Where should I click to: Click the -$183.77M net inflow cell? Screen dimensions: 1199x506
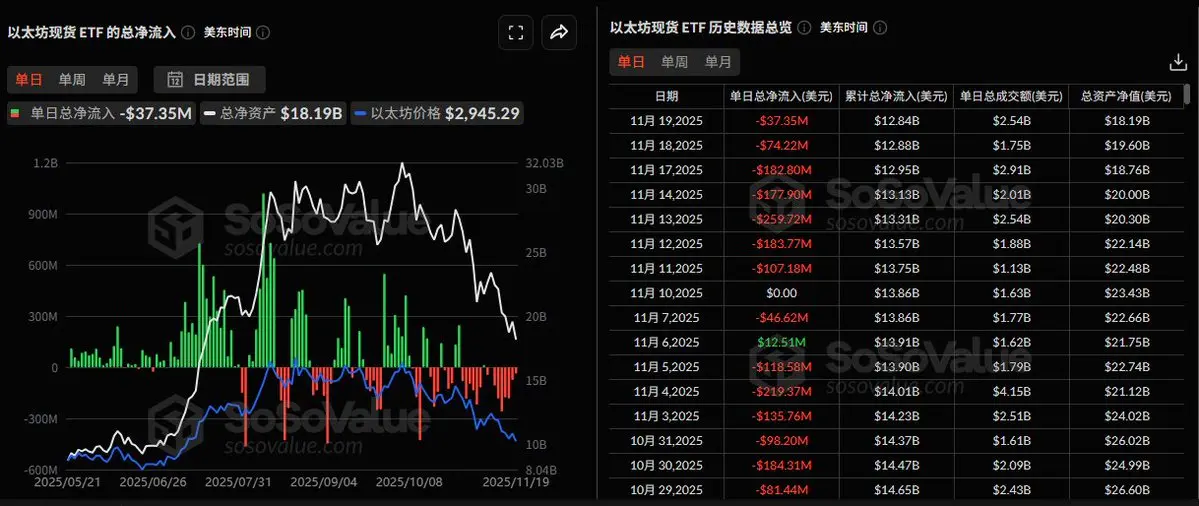tap(781, 244)
